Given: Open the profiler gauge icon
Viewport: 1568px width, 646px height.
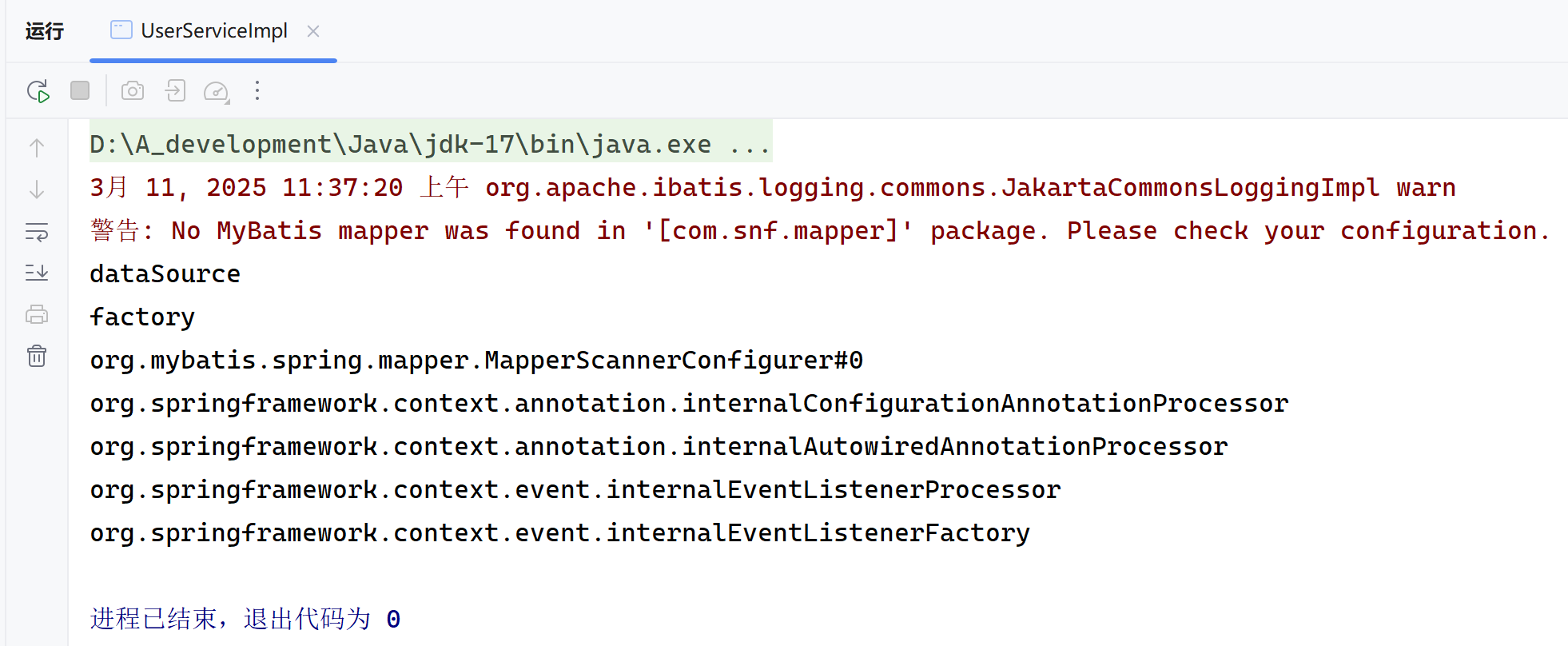Looking at the screenshot, I should pyautogui.click(x=217, y=91).
